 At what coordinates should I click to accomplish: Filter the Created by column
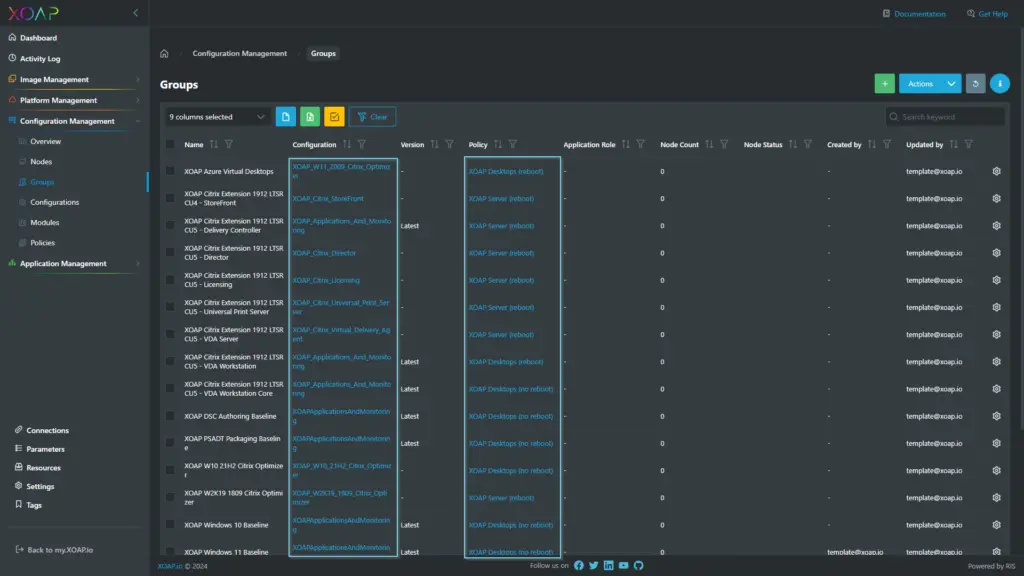click(887, 144)
